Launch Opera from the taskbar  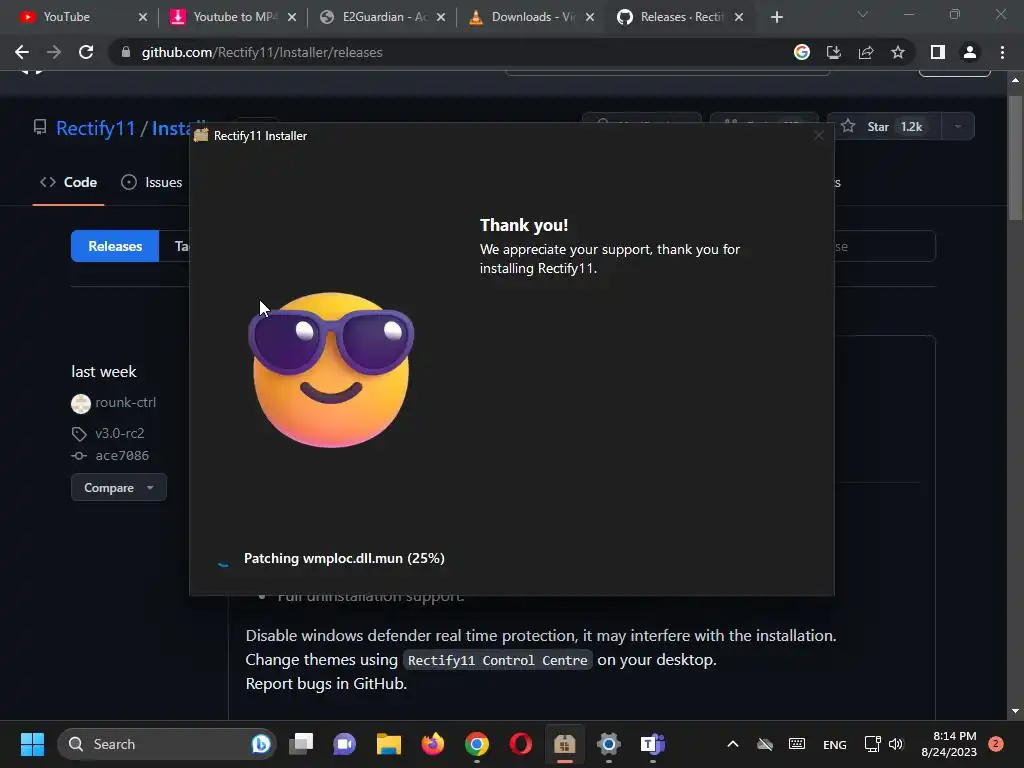(520, 744)
